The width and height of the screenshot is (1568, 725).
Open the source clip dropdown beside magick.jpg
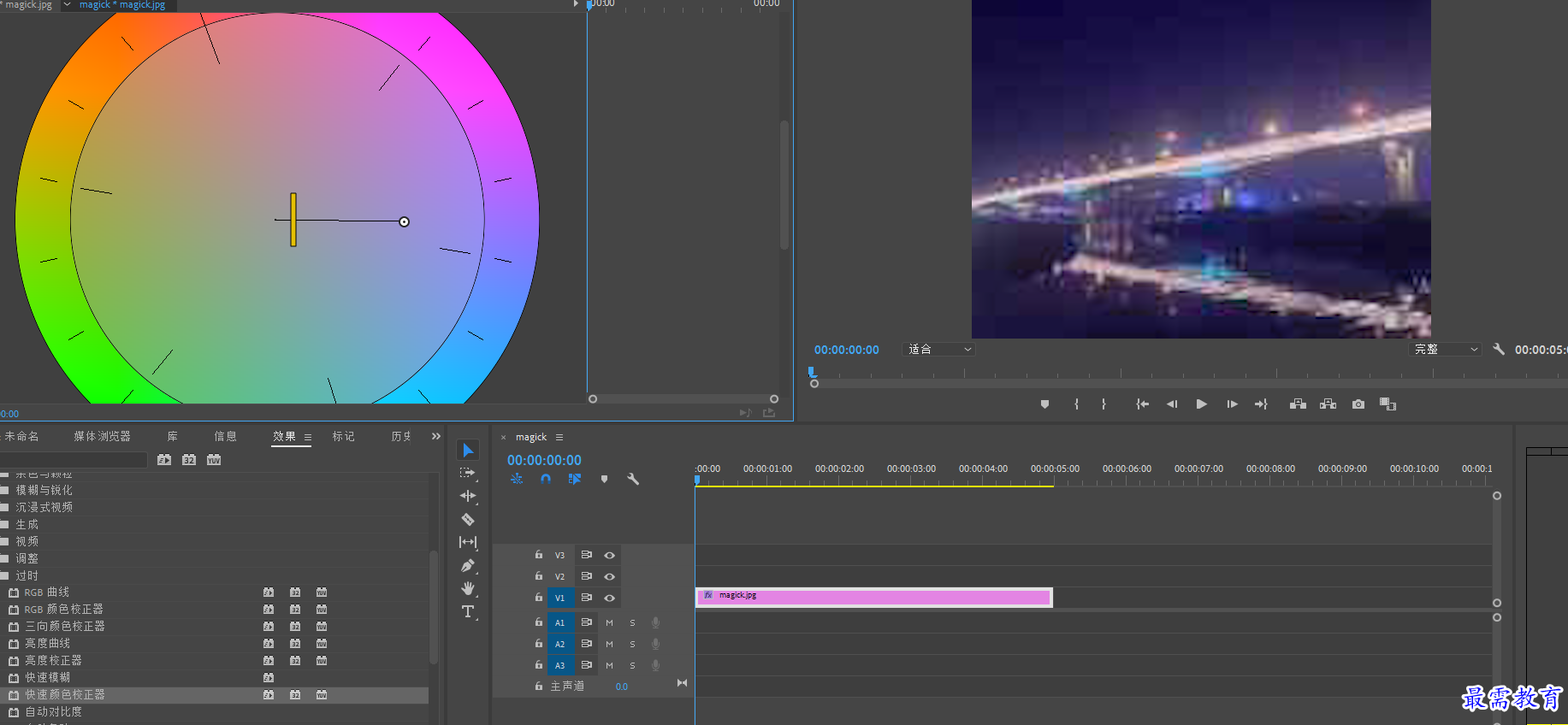click(67, 5)
